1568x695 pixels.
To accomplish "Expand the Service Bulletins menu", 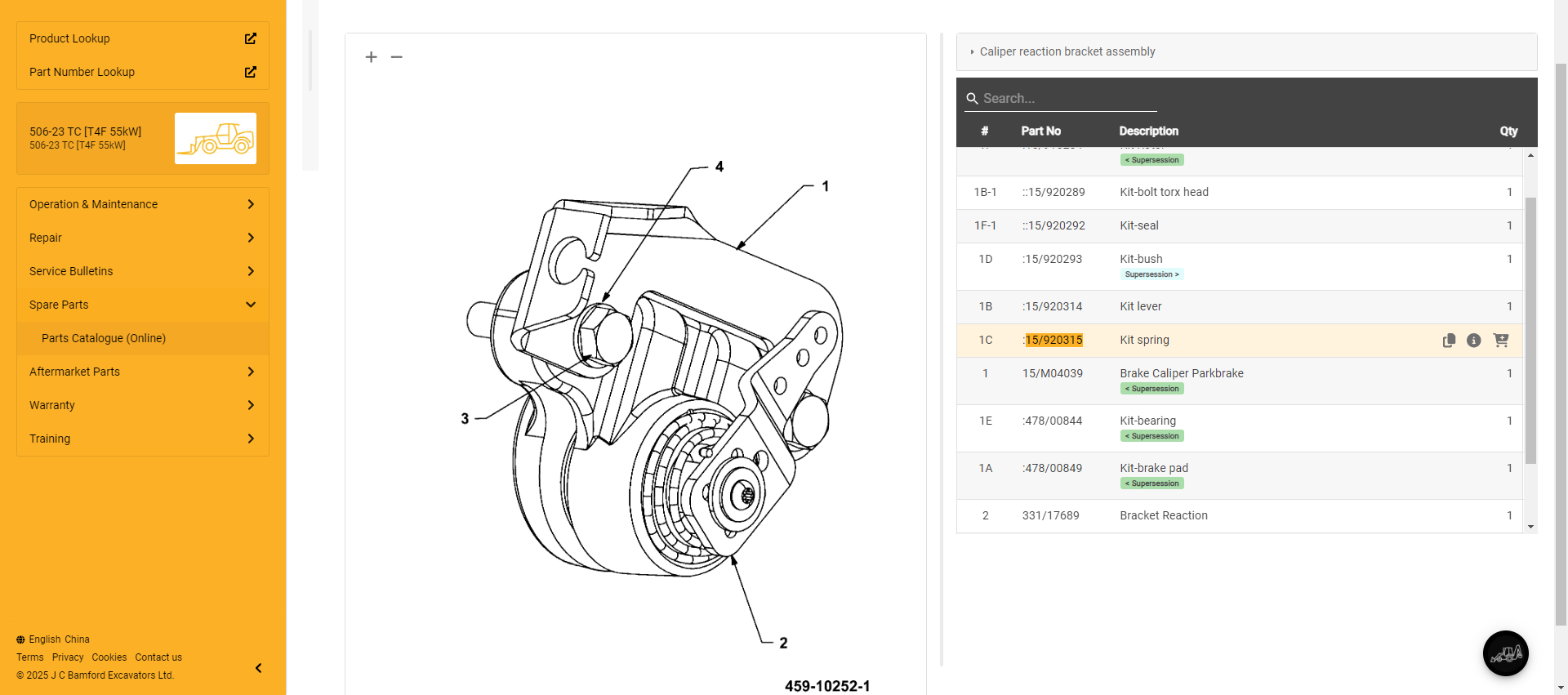I will click(x=143, y=271).
